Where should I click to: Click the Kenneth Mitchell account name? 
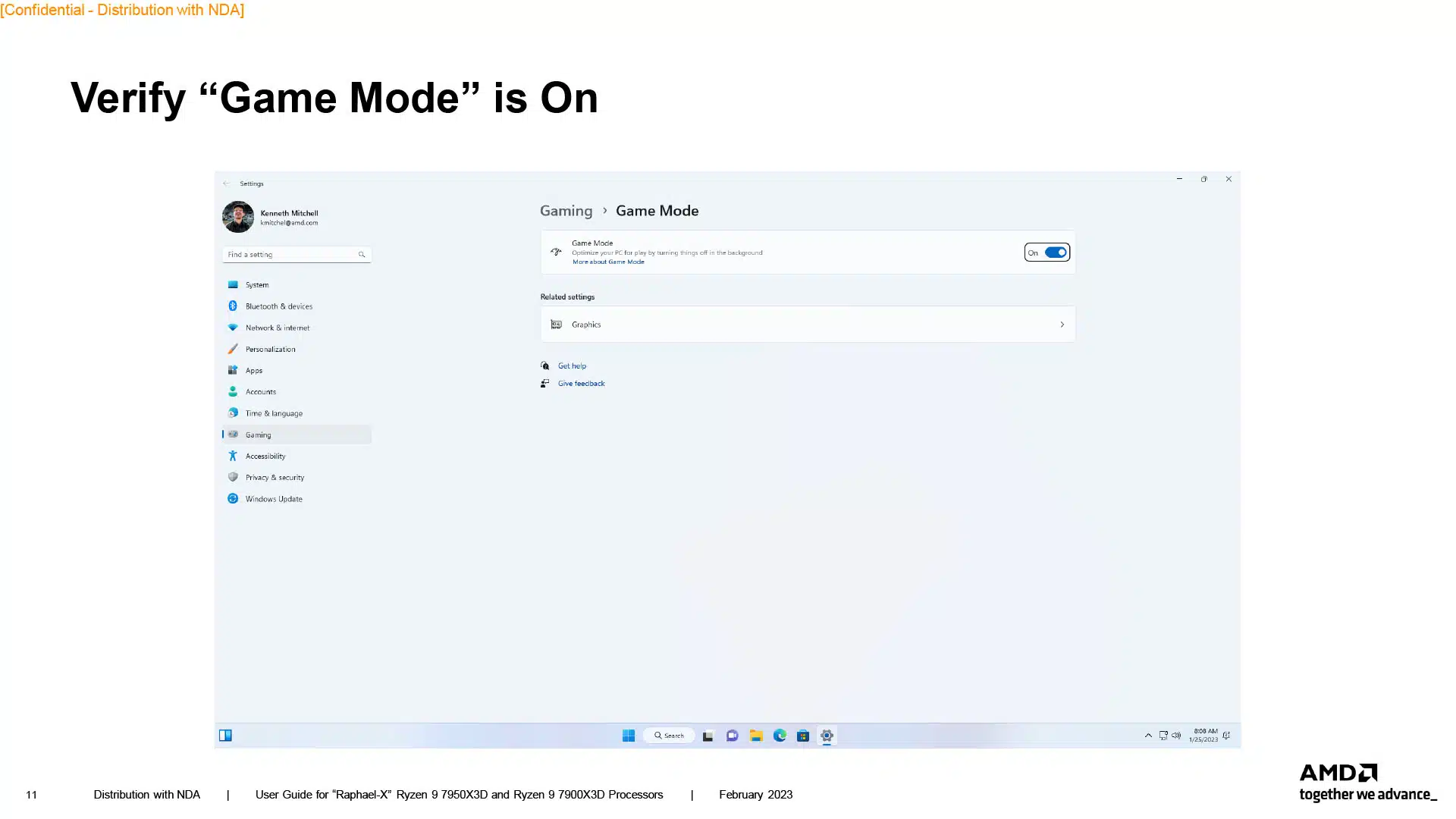click(289, 213)
